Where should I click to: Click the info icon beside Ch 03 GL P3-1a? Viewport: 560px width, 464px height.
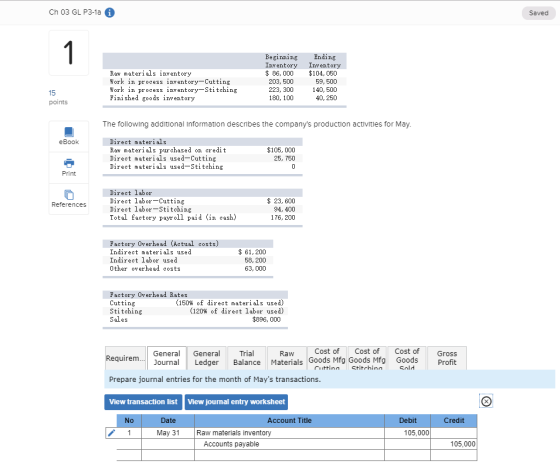(110, 13)
